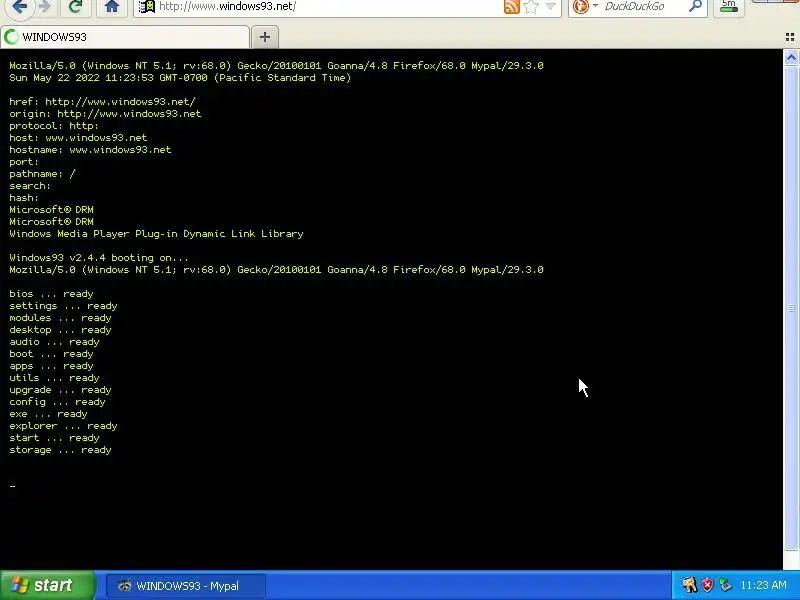Image resolution: width=800 pixels, height=600 pixels.
Task: Click the 'Sun May 22 2022' date line
Action: coord(180,78)
